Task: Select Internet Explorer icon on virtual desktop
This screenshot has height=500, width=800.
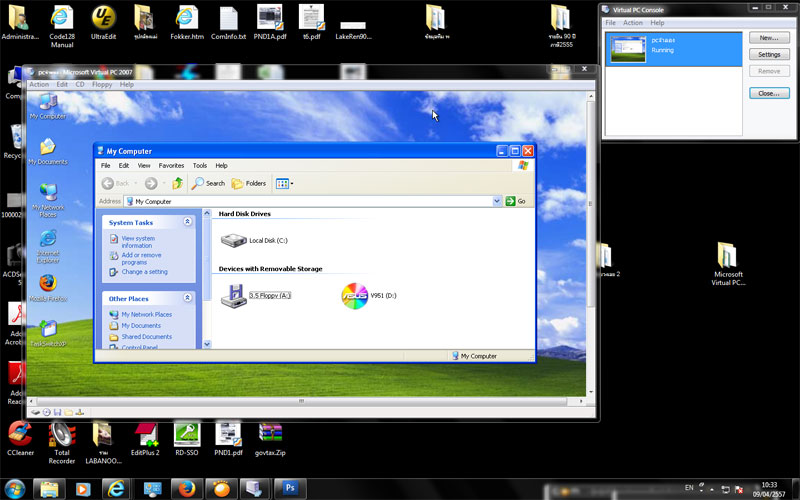Action: [x=48, y=246]
